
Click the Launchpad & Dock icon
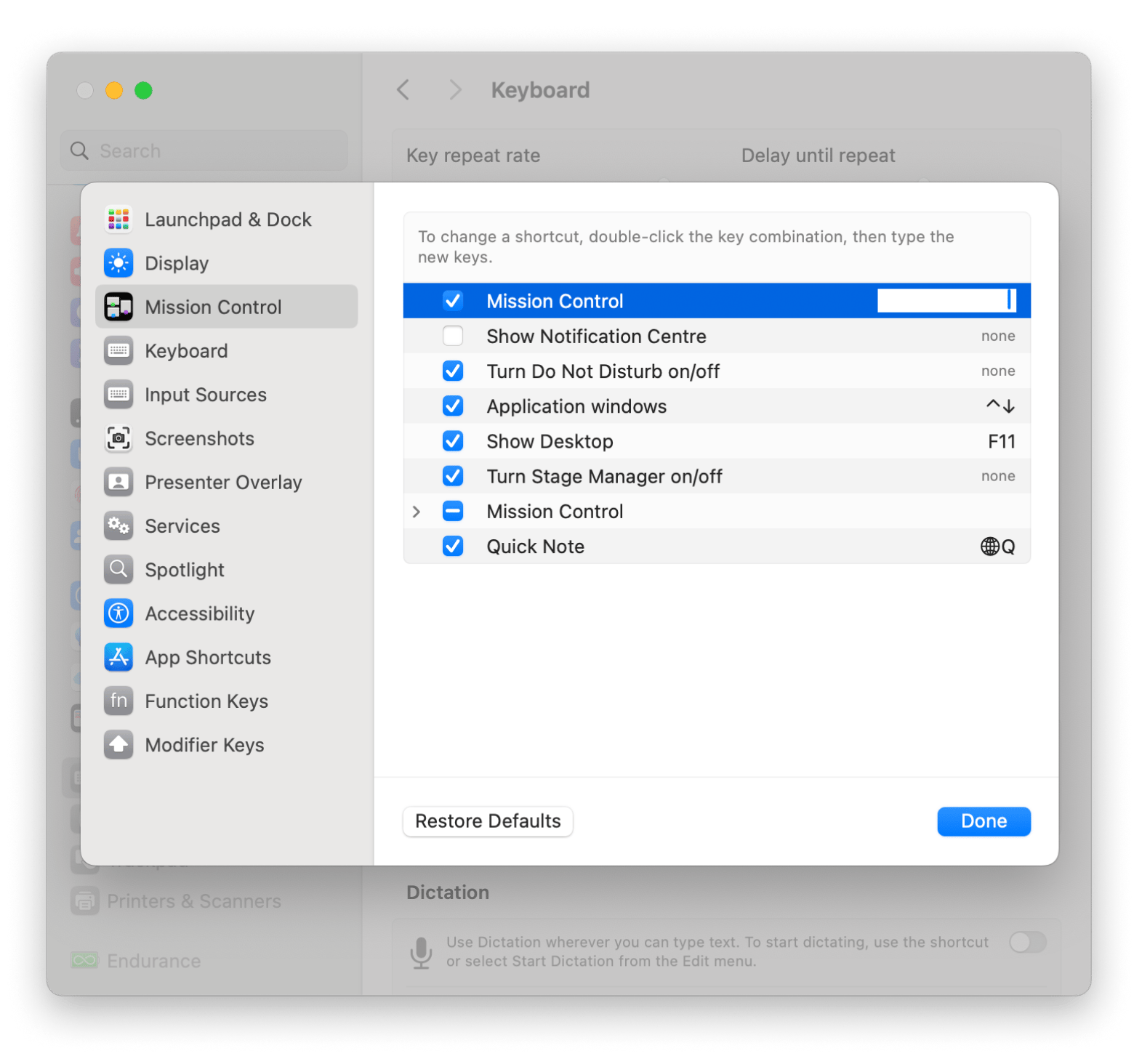tap(118, 219)
